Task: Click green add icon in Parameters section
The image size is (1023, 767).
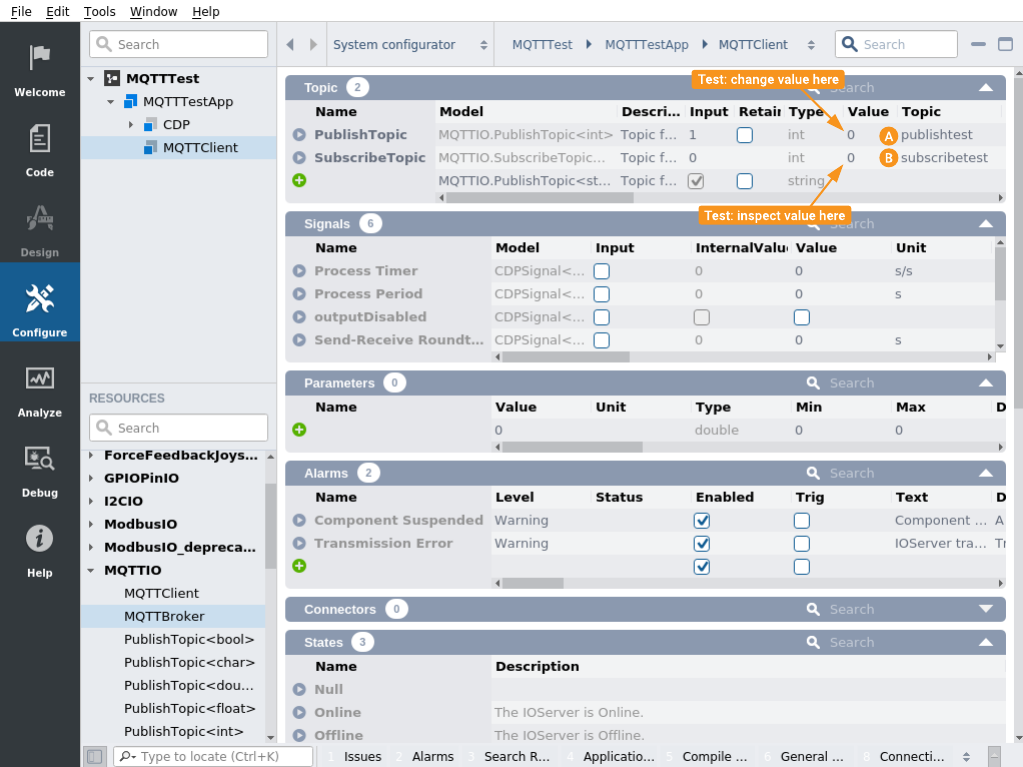Action: click(299, 430)
